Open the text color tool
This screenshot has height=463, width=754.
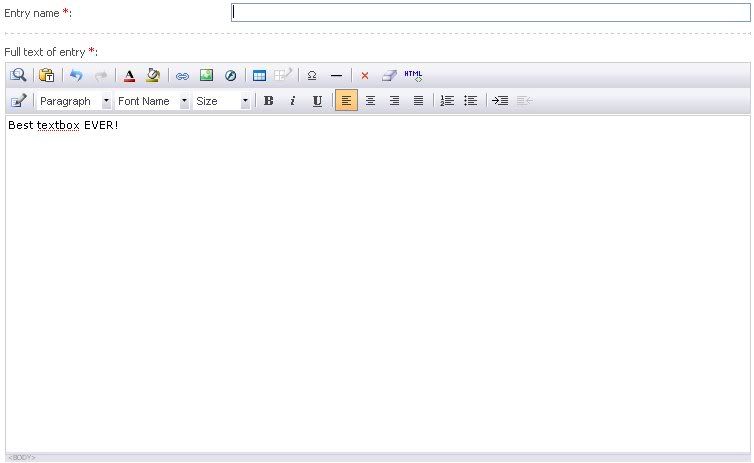pos(129,75)
